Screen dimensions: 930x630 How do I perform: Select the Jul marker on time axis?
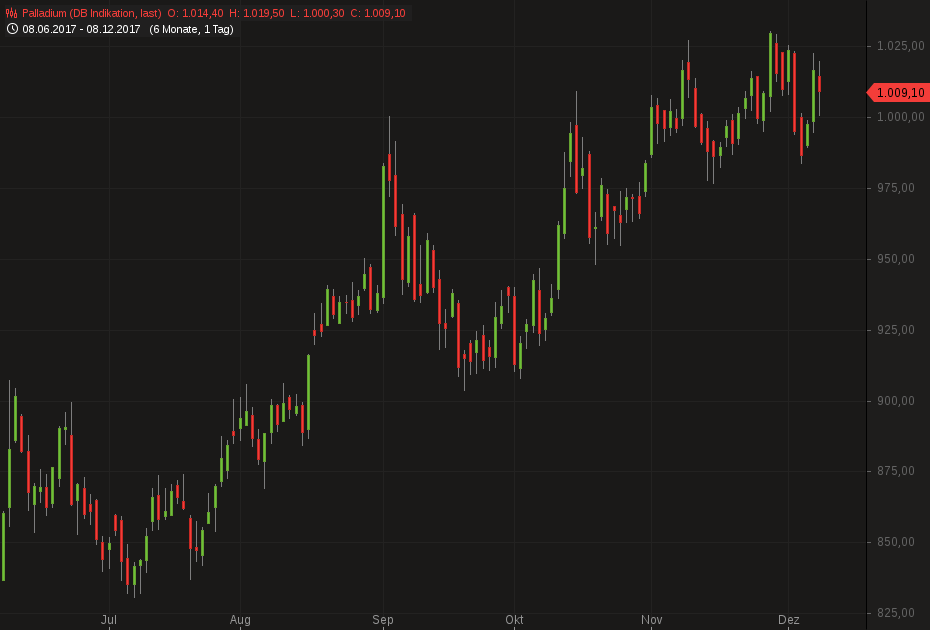click(109, 620)
